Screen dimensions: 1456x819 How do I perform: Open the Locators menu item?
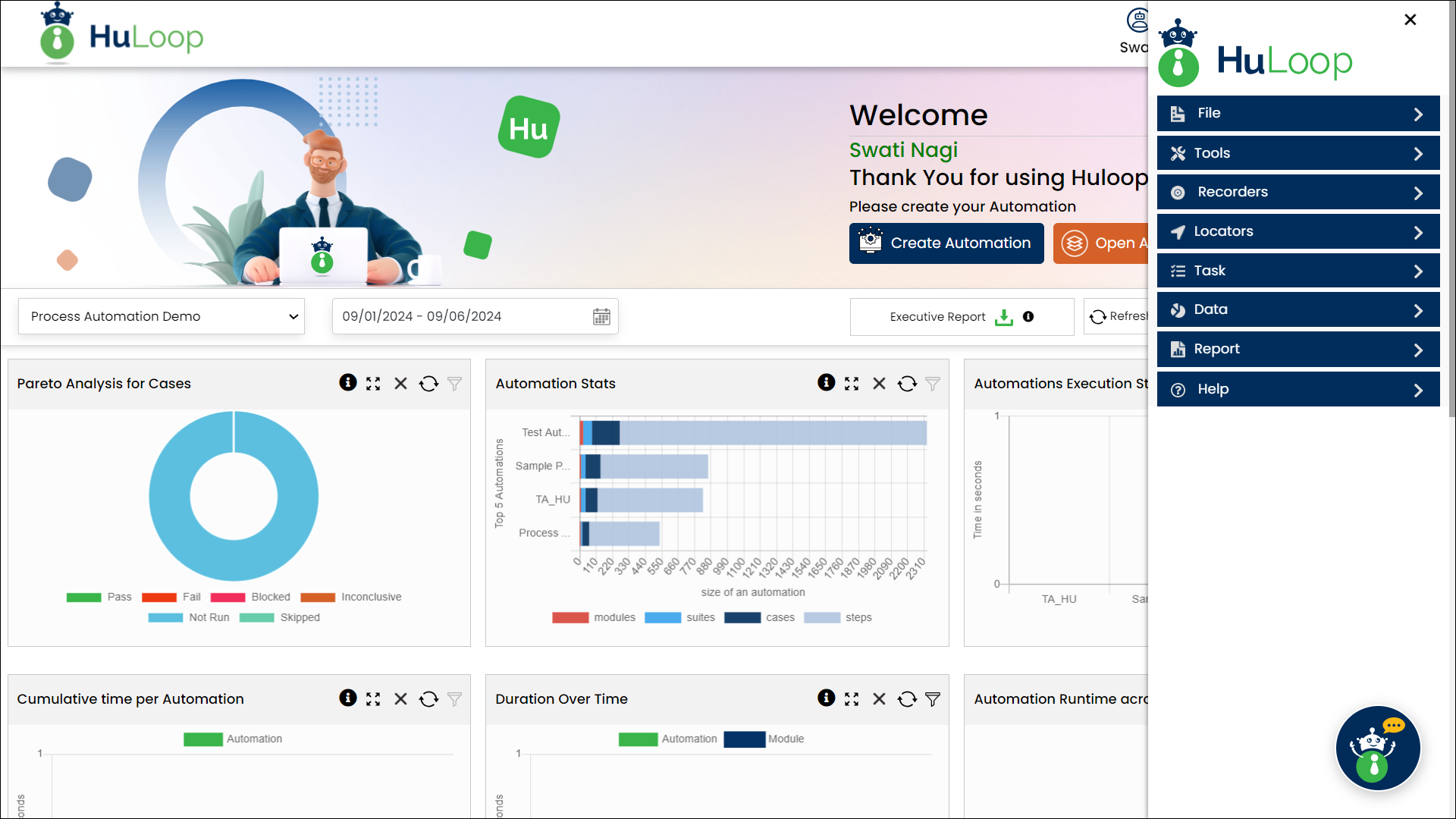pyautogui.click(x=1298, y=231)
